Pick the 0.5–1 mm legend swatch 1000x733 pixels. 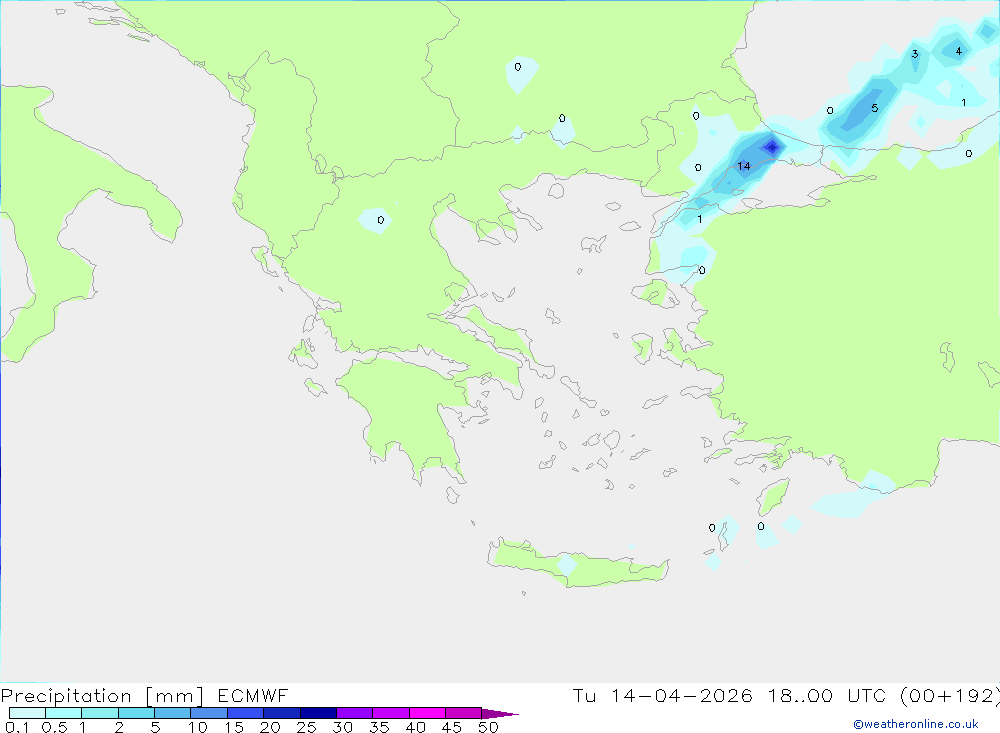coord(64,713)
